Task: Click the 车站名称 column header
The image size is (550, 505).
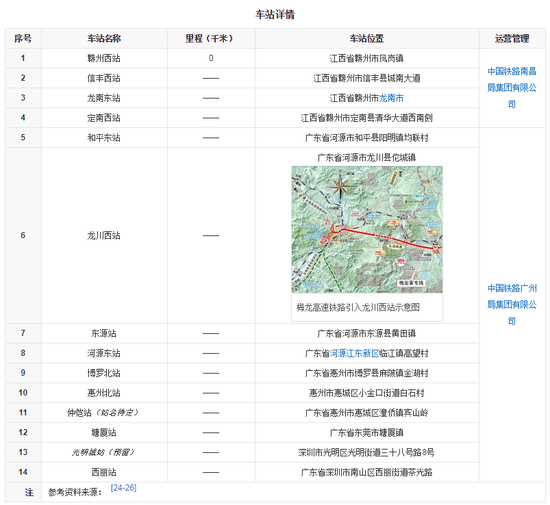Action: [x=104, y=38]
